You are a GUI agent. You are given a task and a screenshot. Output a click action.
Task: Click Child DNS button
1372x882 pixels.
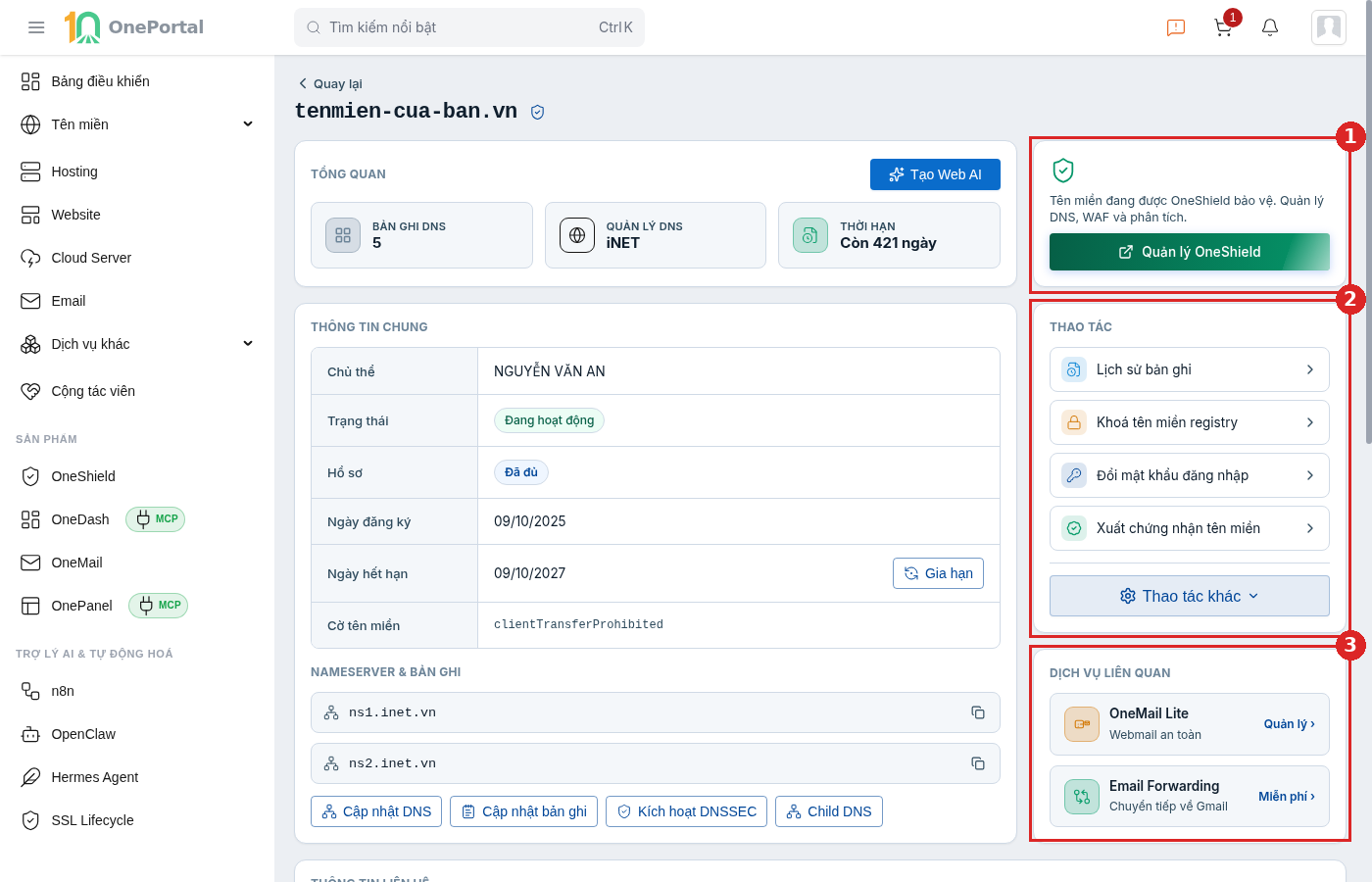click(829, 811)
